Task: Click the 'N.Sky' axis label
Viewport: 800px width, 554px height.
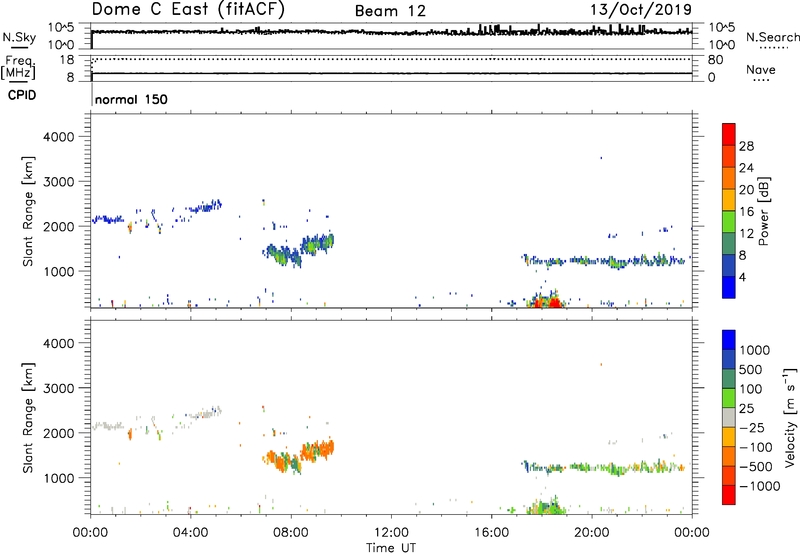Action: [19, 37]
